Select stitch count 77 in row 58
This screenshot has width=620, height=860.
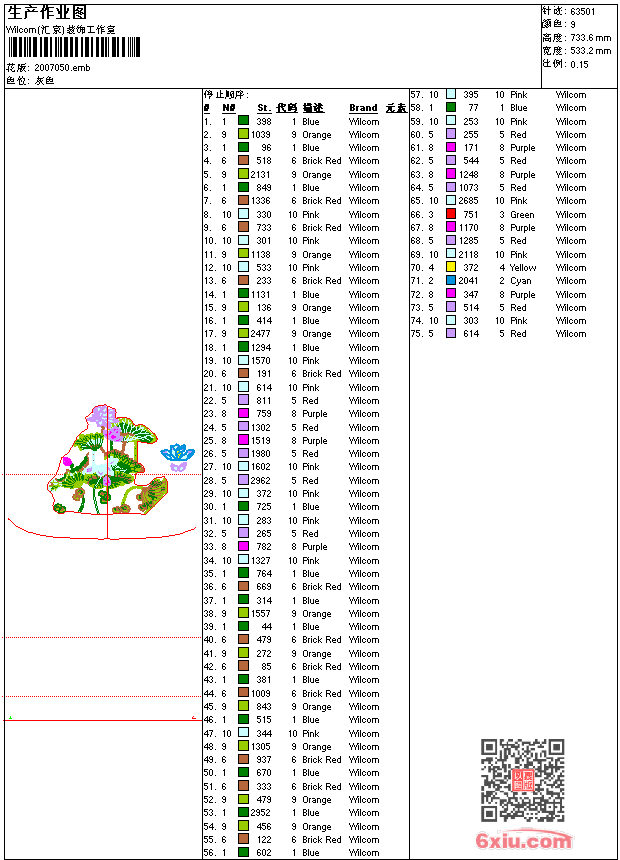[x=474, y=108]
